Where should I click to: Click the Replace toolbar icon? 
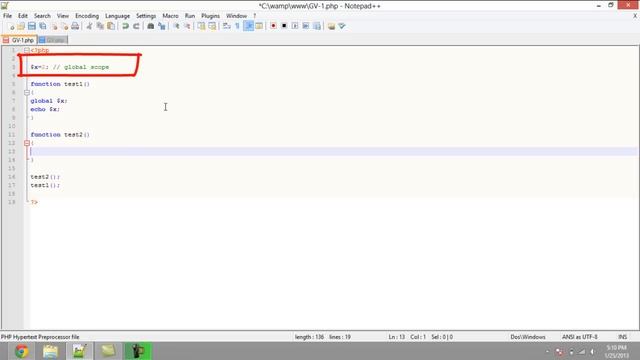click(162, 26)
